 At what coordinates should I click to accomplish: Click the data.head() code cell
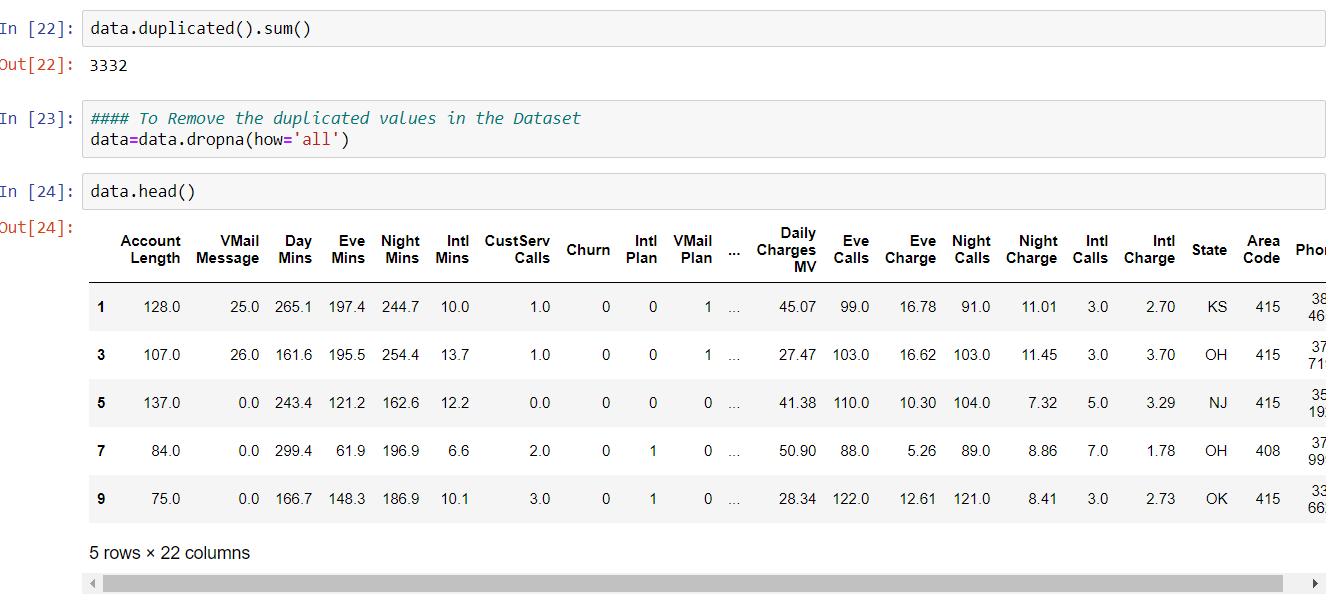pyautogui.click(x=704, y=191)
